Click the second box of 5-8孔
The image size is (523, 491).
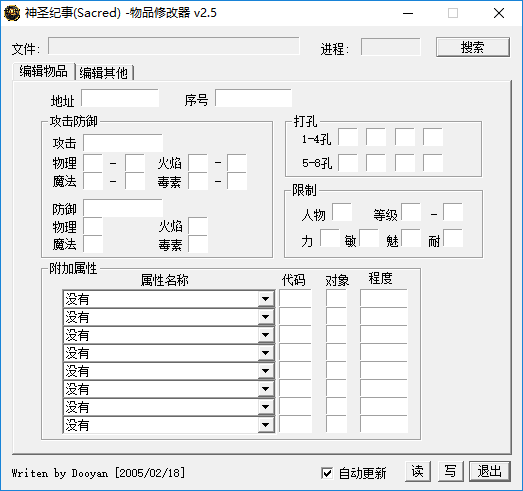tap(376, 162)
